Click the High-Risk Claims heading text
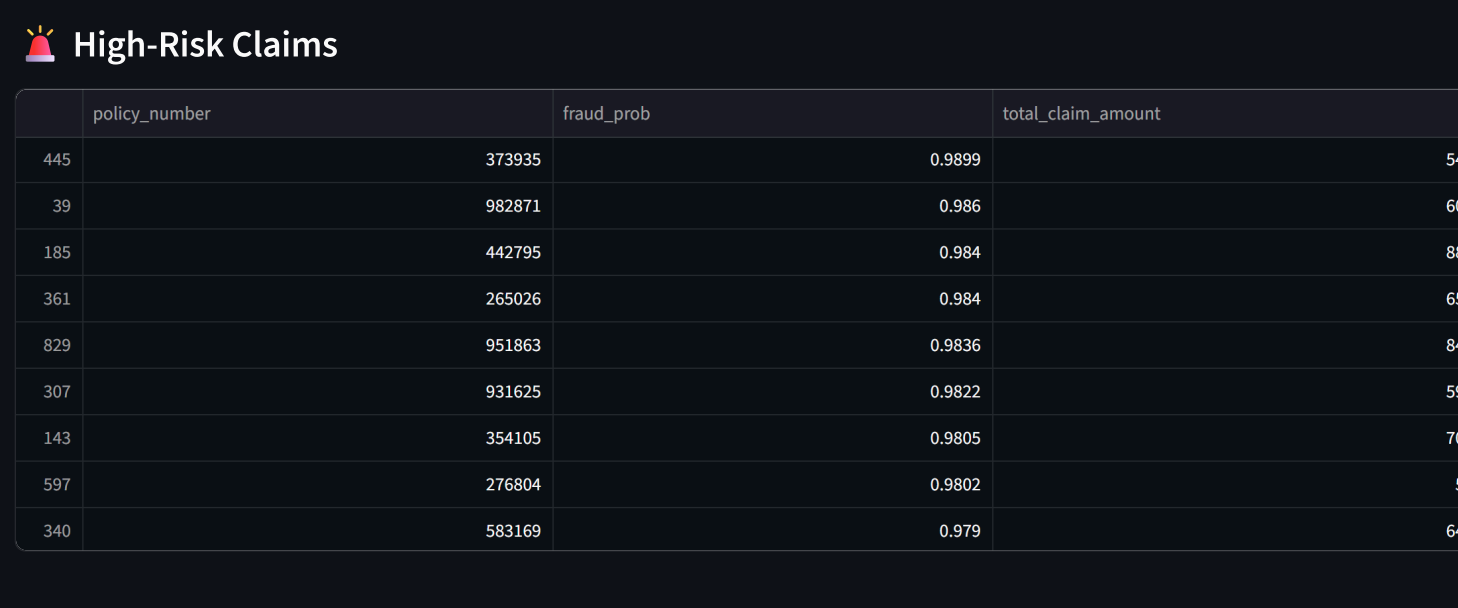 (x=205, y=45)
